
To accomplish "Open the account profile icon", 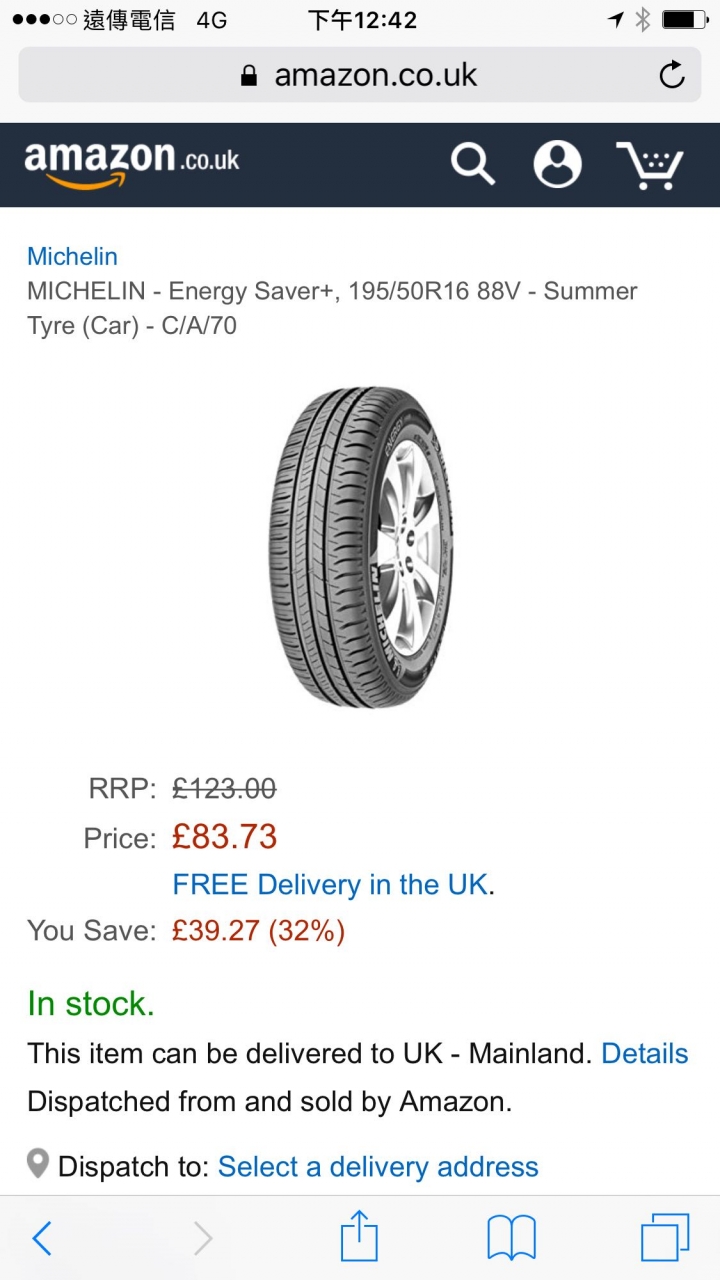I will point(557,164).
